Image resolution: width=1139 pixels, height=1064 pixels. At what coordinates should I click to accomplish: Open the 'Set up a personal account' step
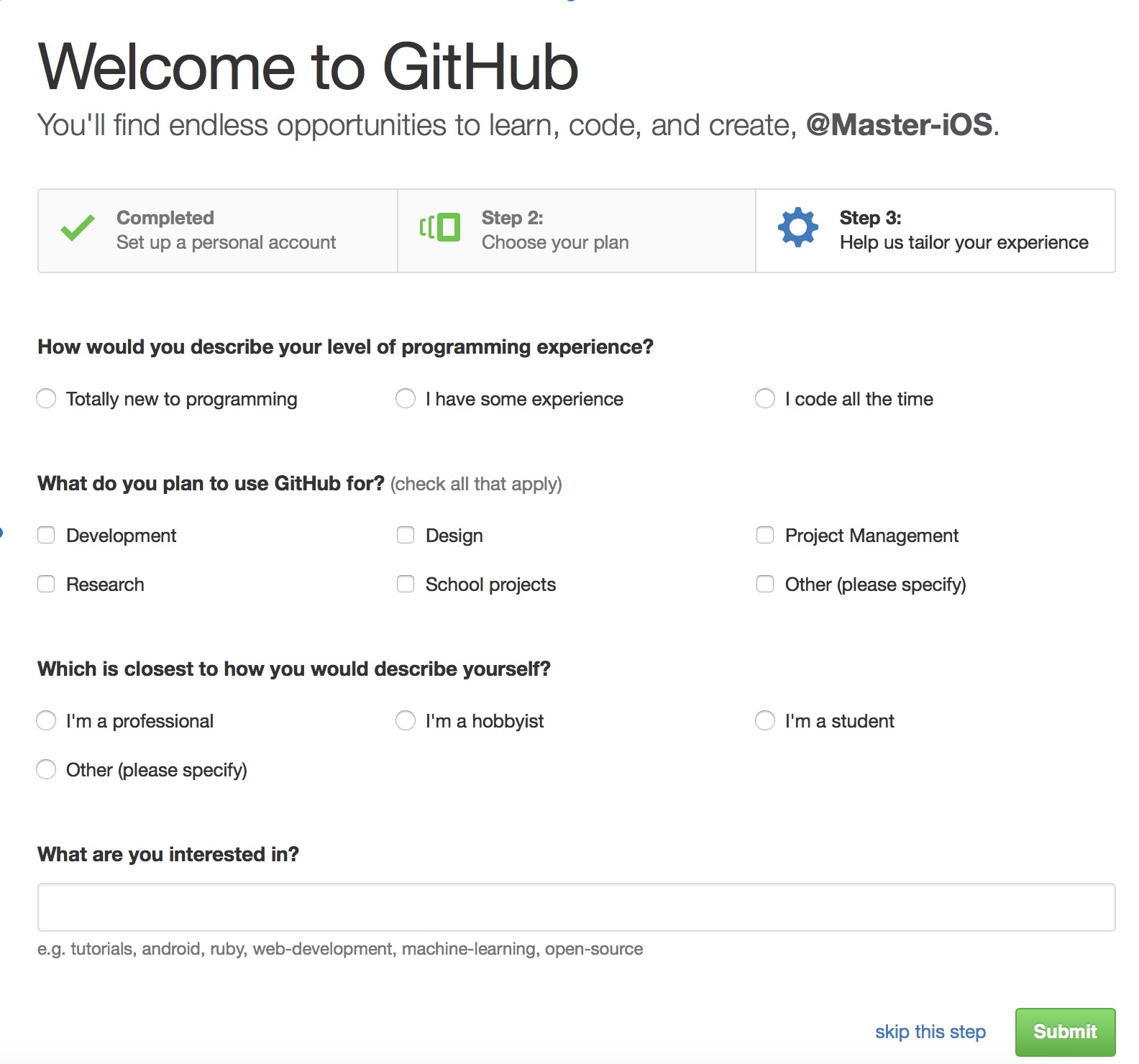coord(217,231)
